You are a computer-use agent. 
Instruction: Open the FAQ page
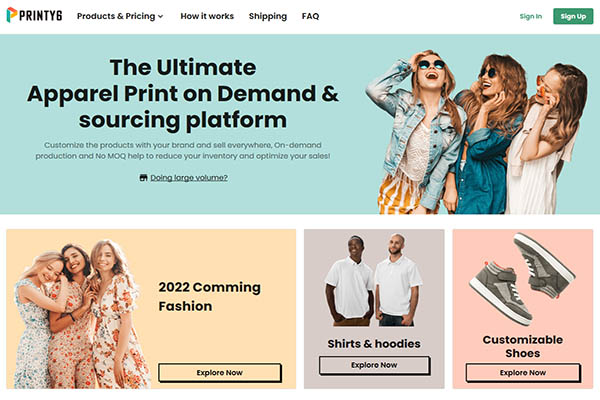coord(310,16)
